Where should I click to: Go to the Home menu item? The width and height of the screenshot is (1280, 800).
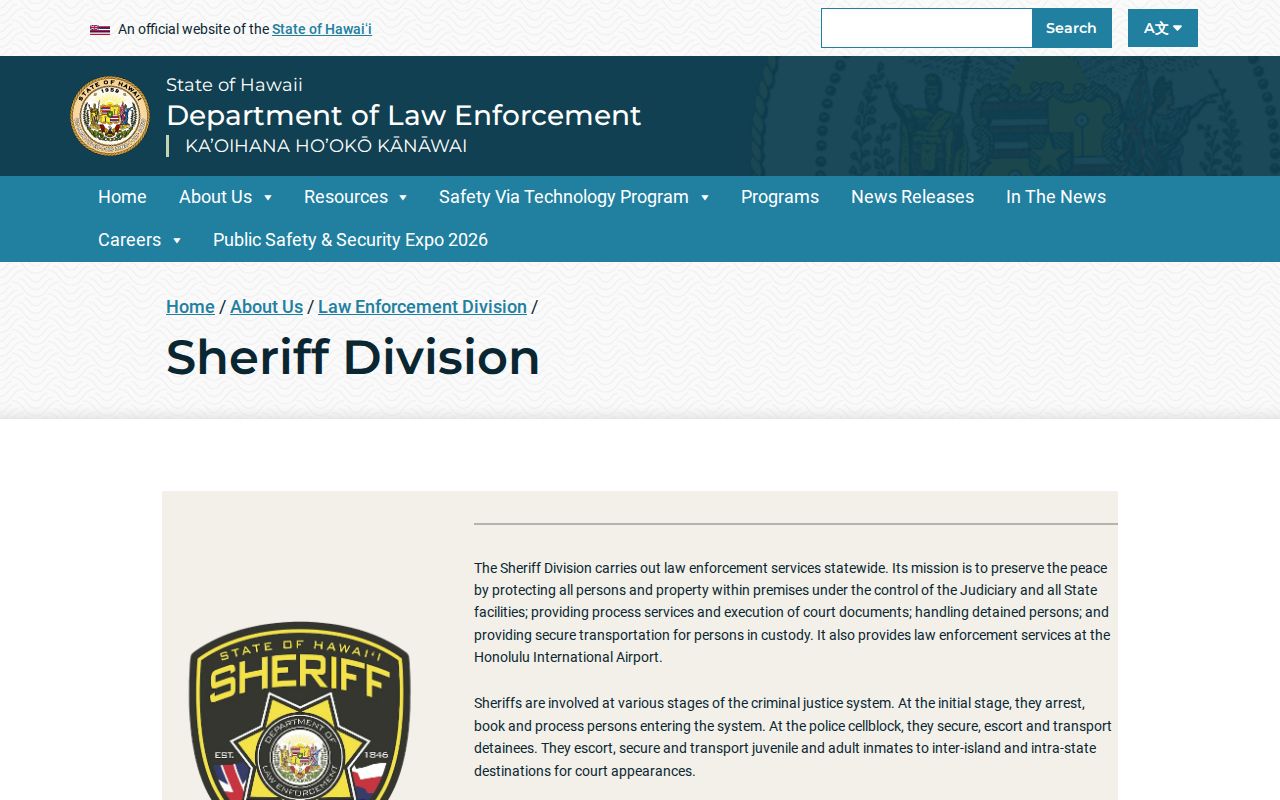(x=122, y=197)
